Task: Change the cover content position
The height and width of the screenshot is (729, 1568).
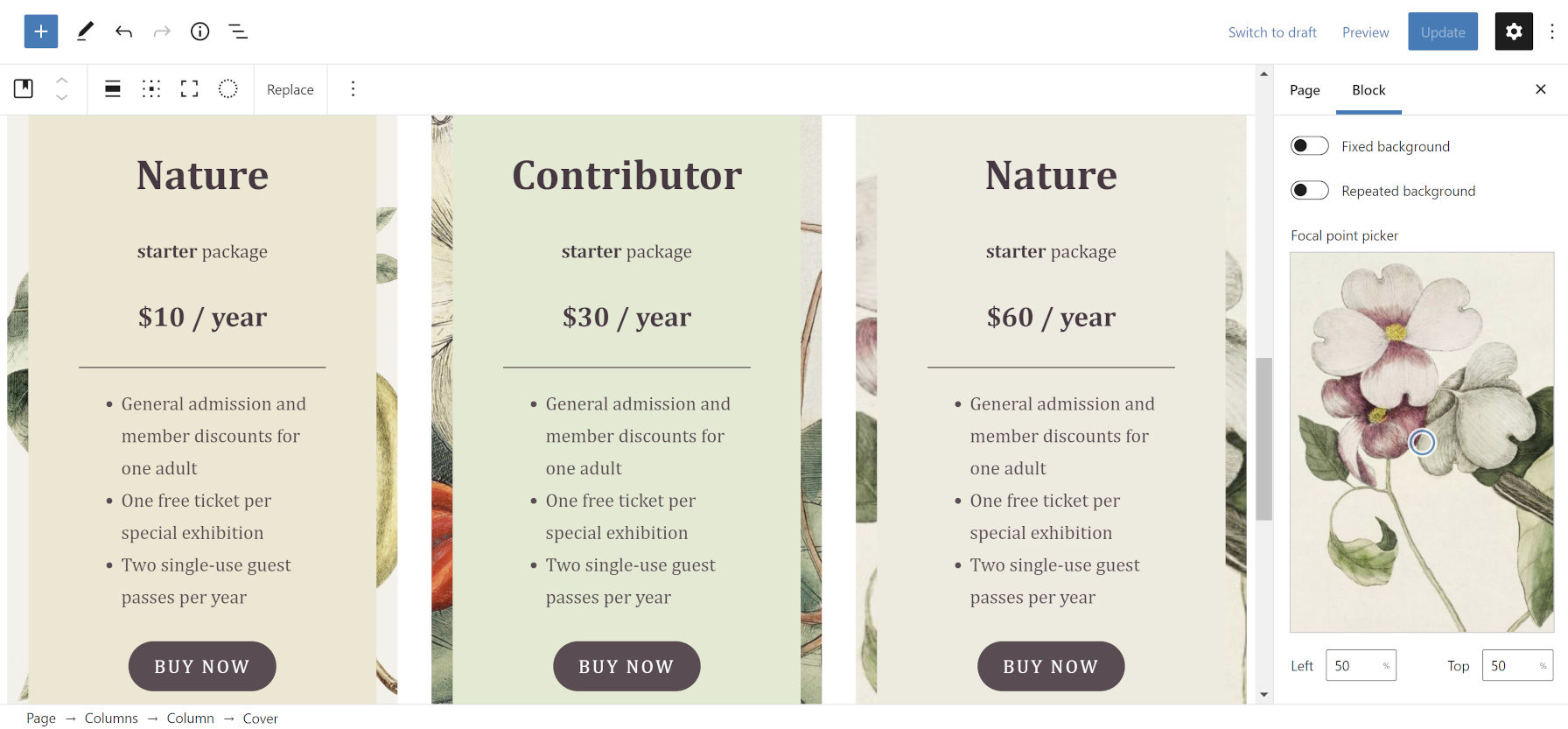Action: [x=150, y=88]
